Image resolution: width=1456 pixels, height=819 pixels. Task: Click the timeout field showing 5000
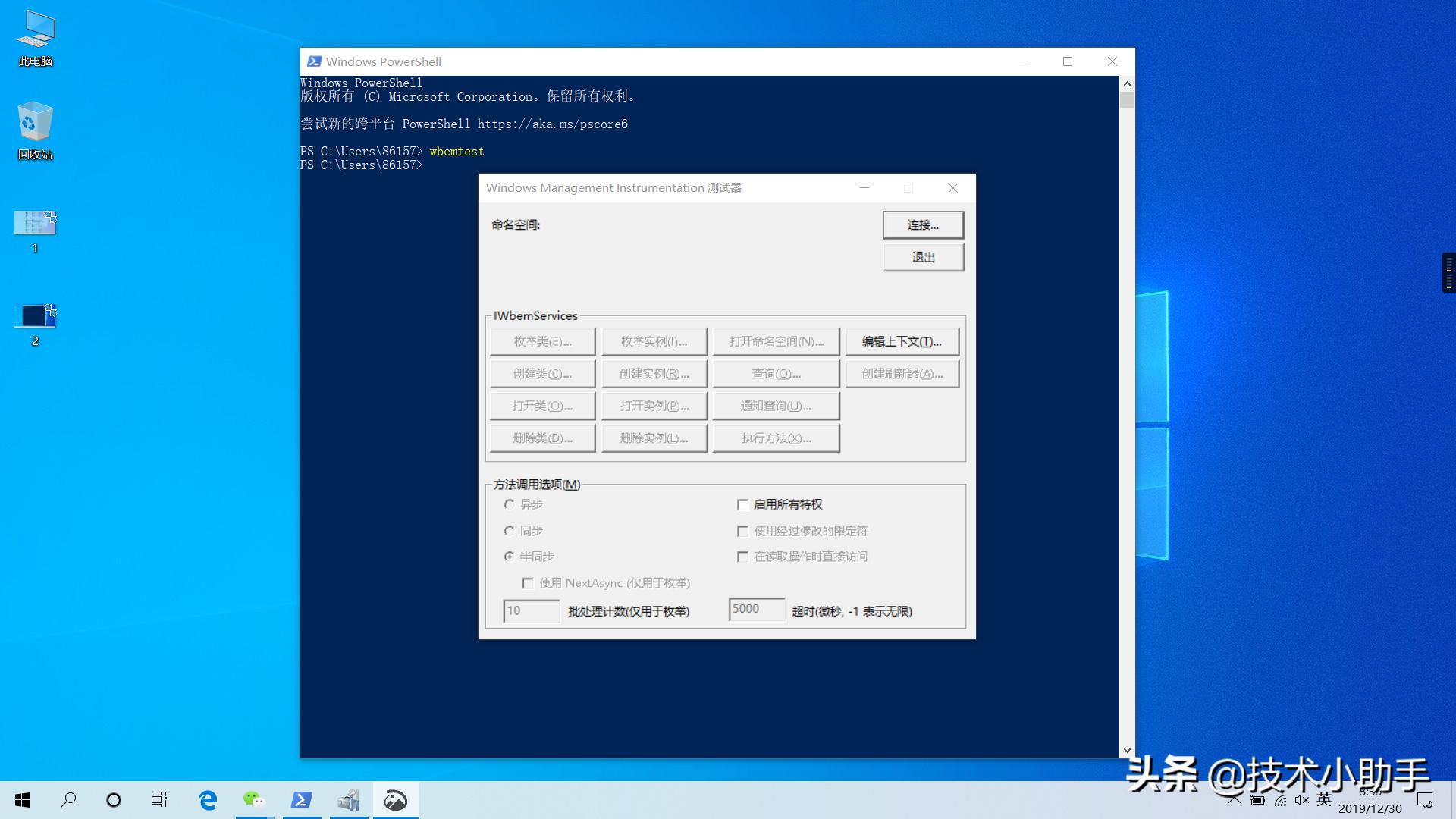point(756,610)
